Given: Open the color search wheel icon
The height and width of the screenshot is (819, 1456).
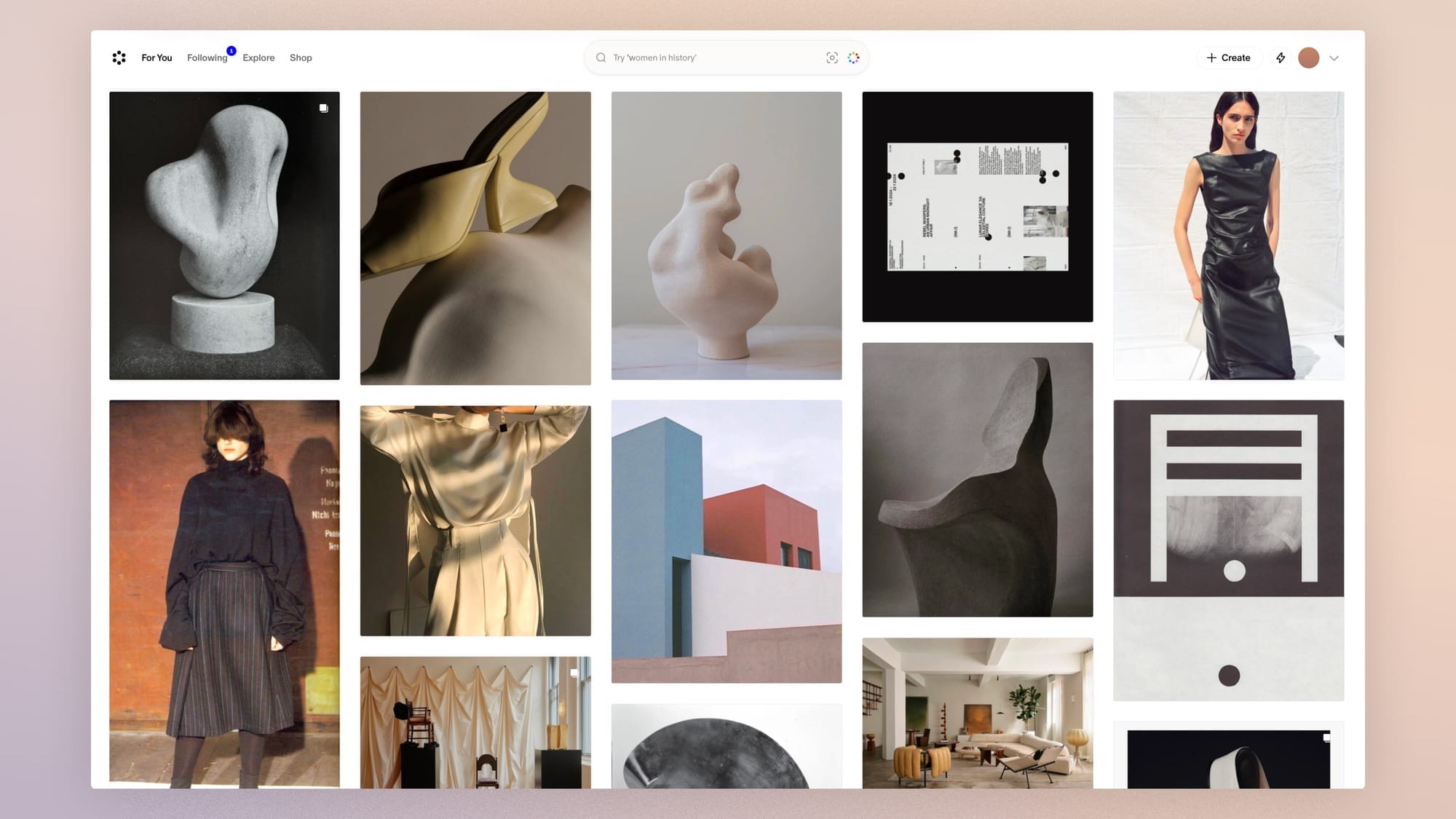Looking at the screenshot, I should pyautogui.click(x=853, y=58).
